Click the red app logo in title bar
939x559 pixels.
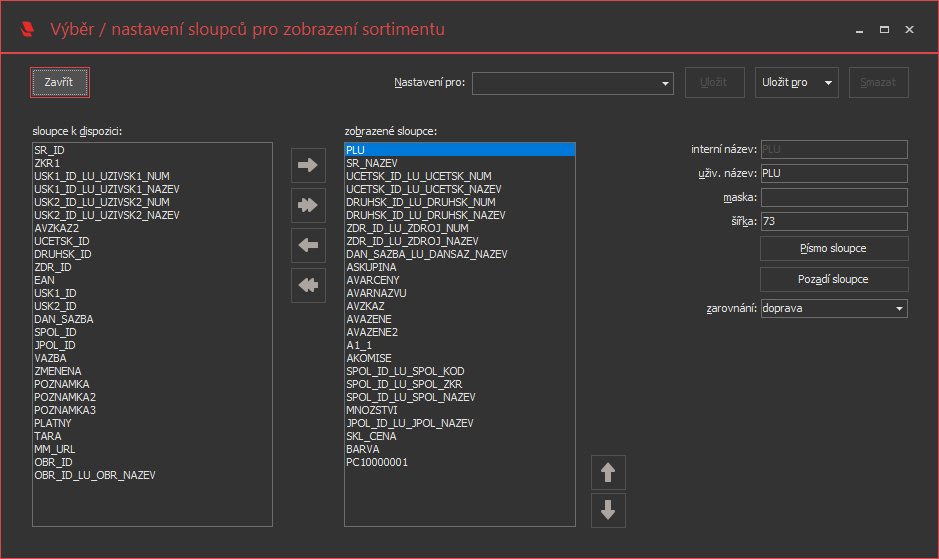(x=28, y=29)
